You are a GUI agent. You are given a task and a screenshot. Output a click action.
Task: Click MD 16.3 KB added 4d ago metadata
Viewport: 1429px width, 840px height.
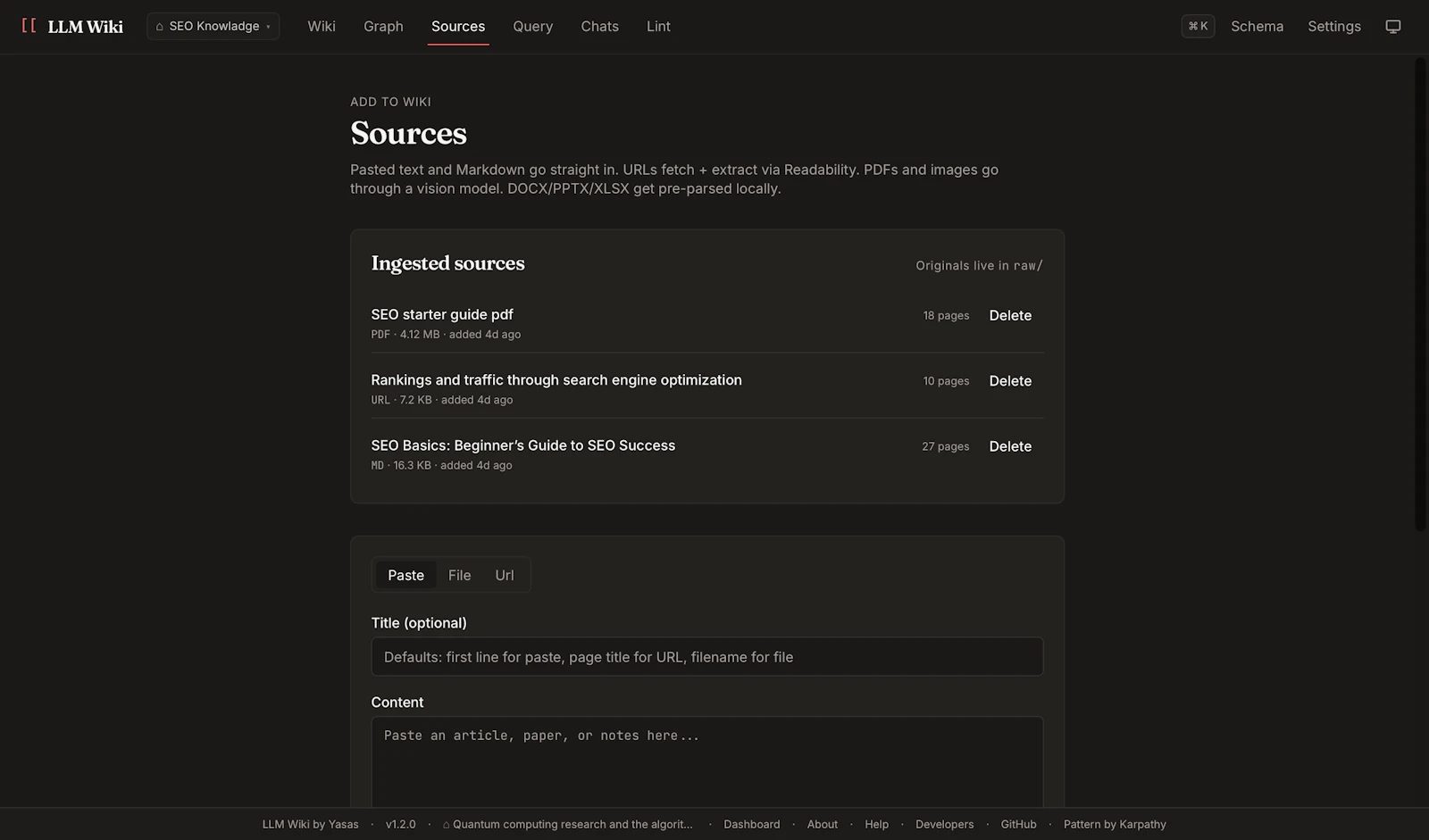(x=441, y=465)
